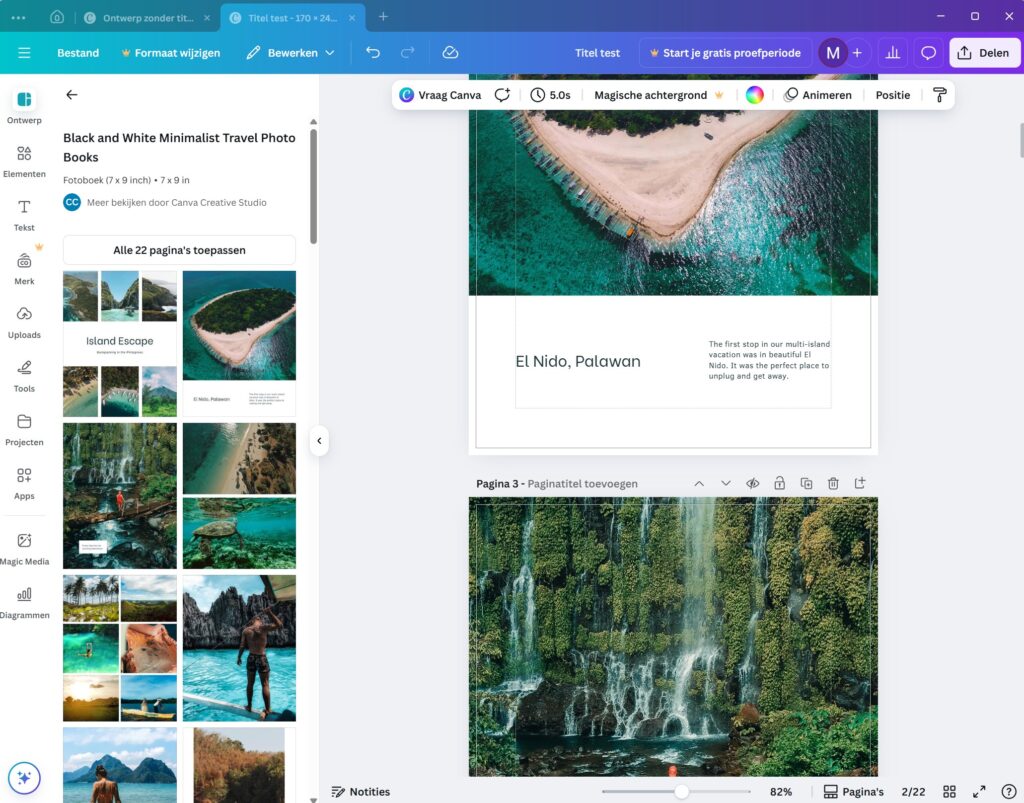Hide page 3 with the eye icon

(x=753, y=484)
